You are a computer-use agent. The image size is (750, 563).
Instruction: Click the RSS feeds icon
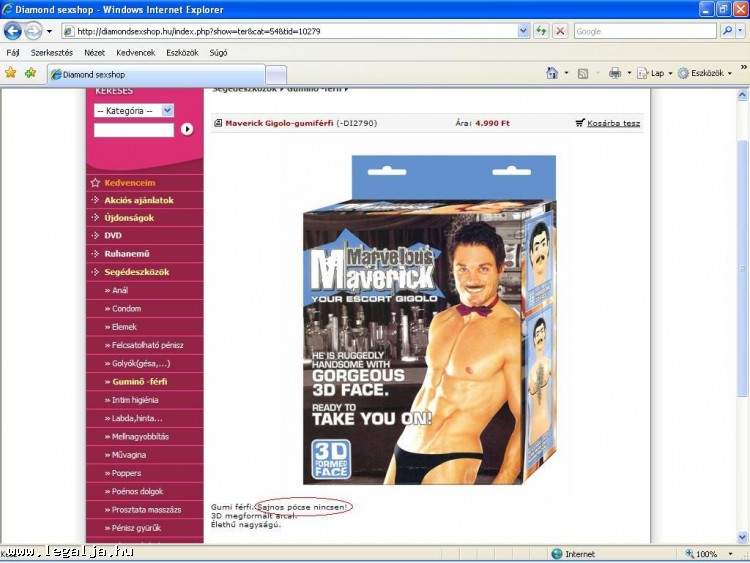click(x=583, y=73)
